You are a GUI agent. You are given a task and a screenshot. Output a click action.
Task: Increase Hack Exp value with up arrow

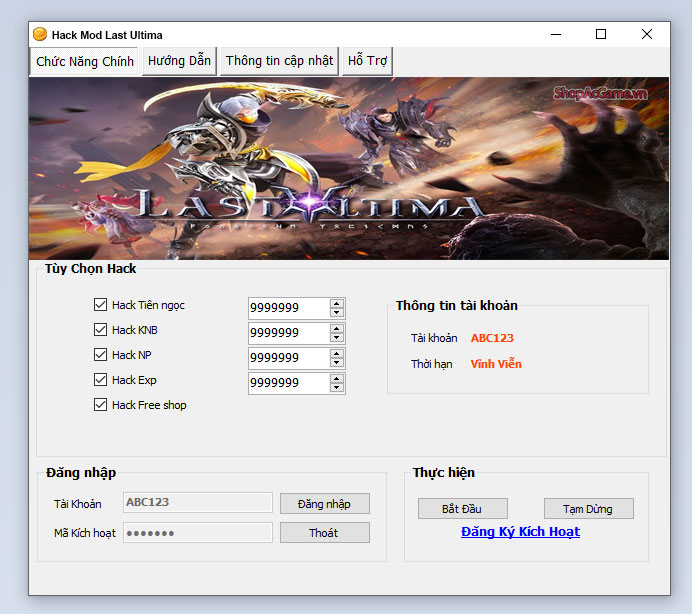(337, 379)
